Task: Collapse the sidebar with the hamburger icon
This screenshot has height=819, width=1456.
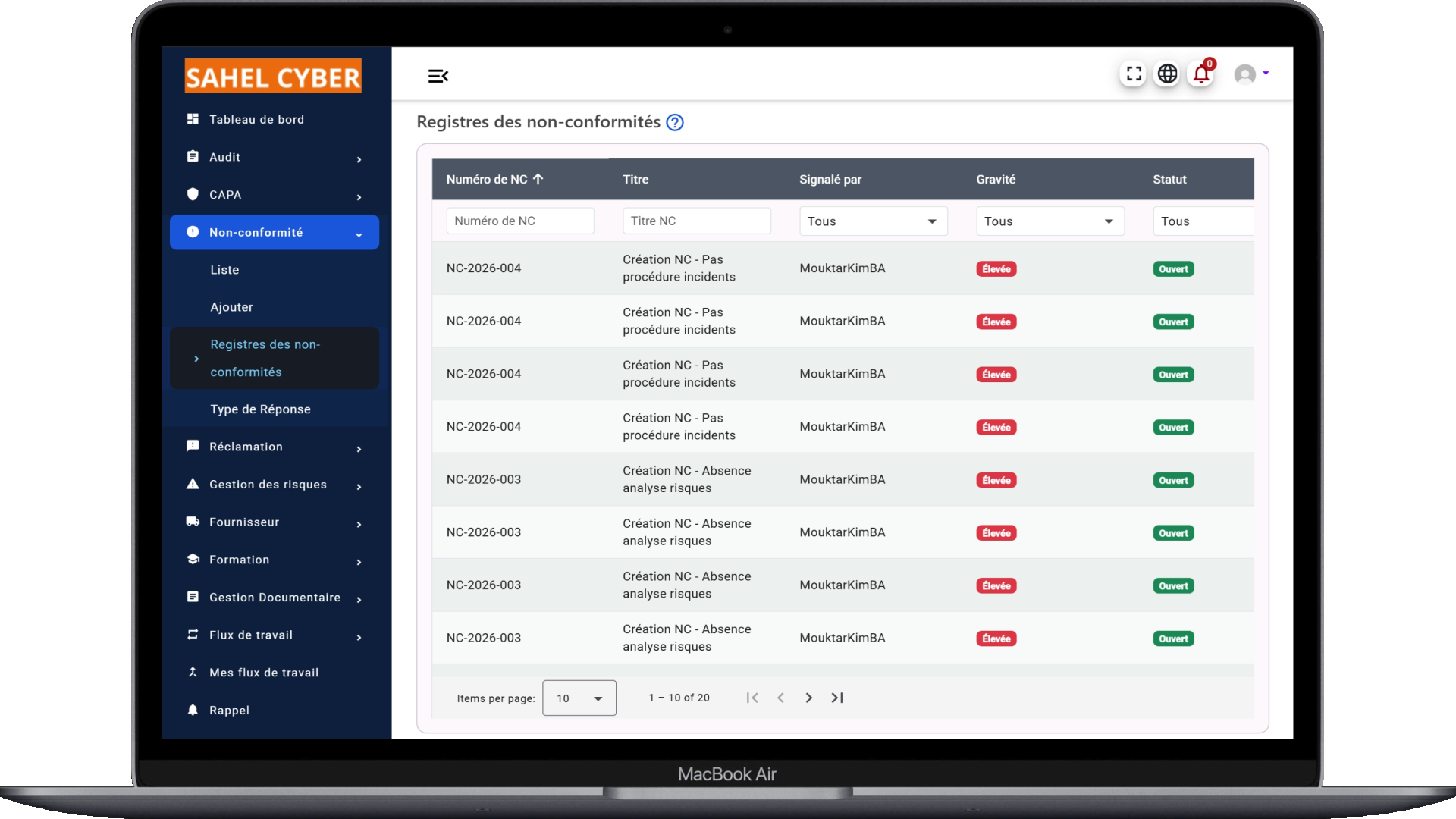Action: click(x=438, y=76)
